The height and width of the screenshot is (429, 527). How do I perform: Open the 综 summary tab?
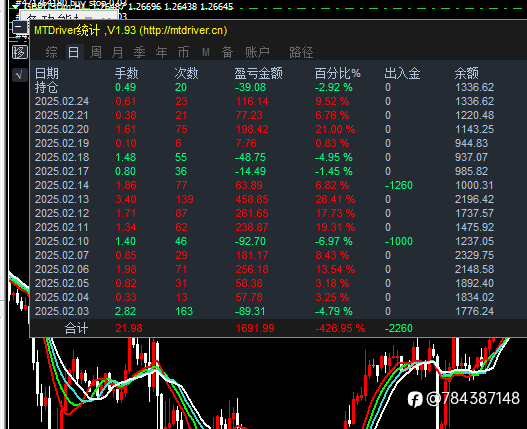(x=51, y=52)
